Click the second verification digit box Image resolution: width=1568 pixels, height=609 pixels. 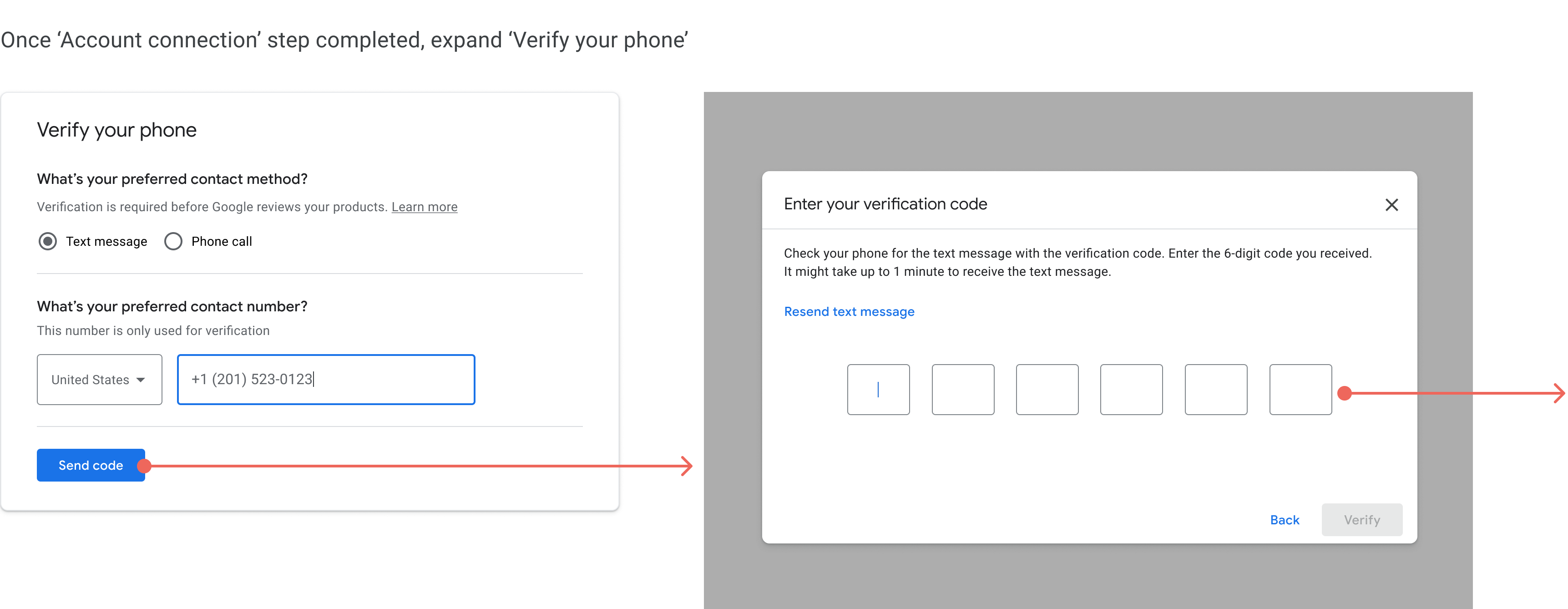click(x=962, y=390)
